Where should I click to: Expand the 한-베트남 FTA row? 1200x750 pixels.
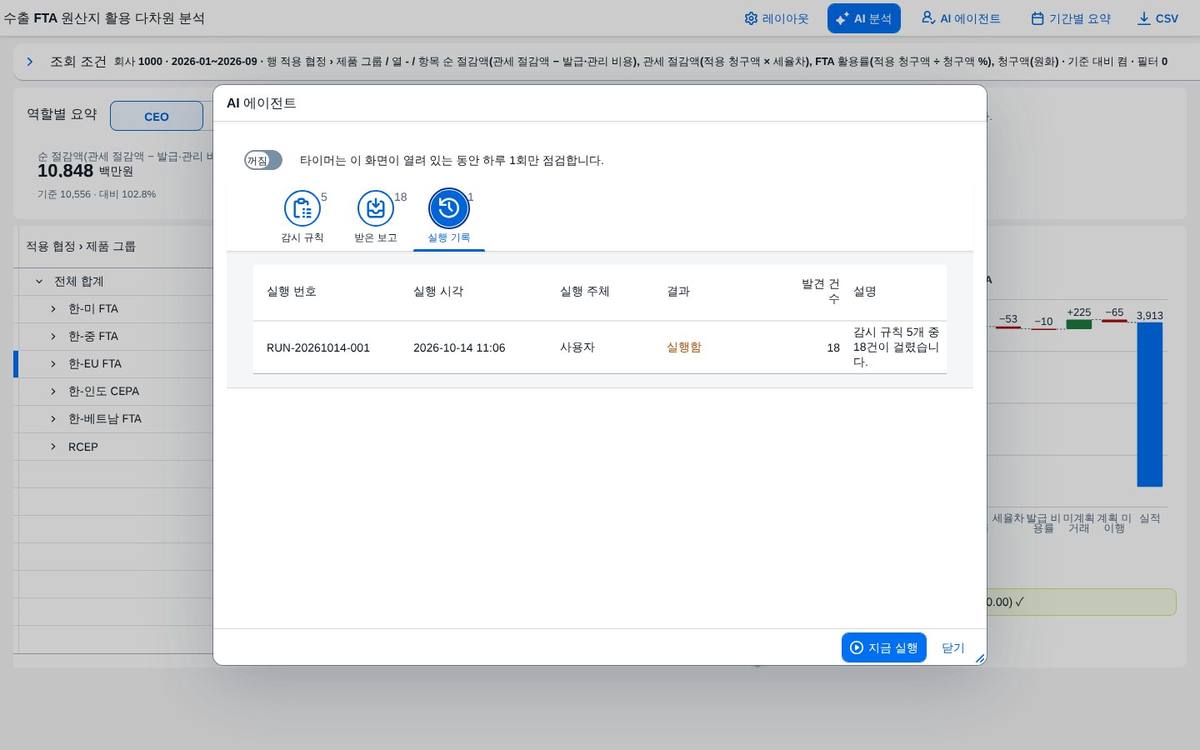(53, 419)
